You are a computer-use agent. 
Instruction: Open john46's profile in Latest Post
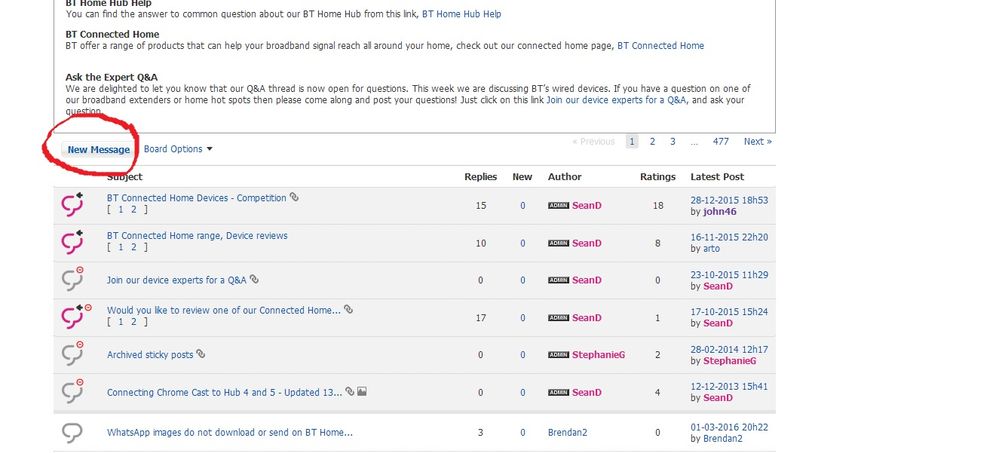tap(720, 212)
